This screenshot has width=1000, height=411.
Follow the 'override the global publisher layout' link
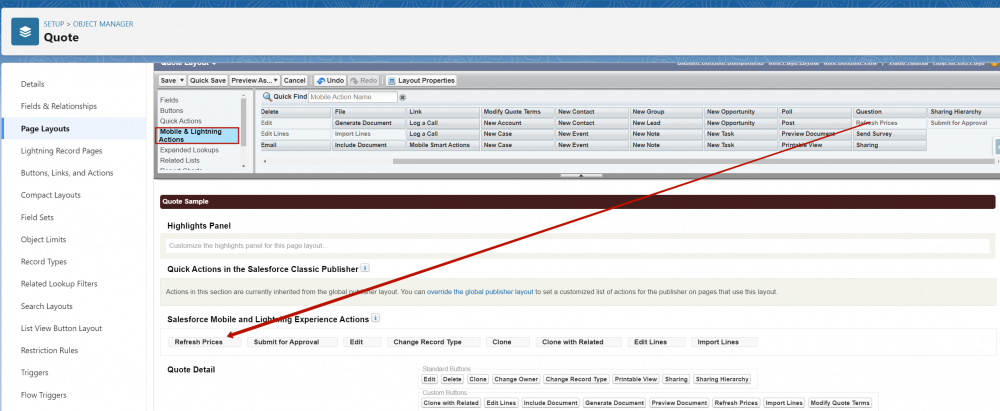tap(480, 292)
